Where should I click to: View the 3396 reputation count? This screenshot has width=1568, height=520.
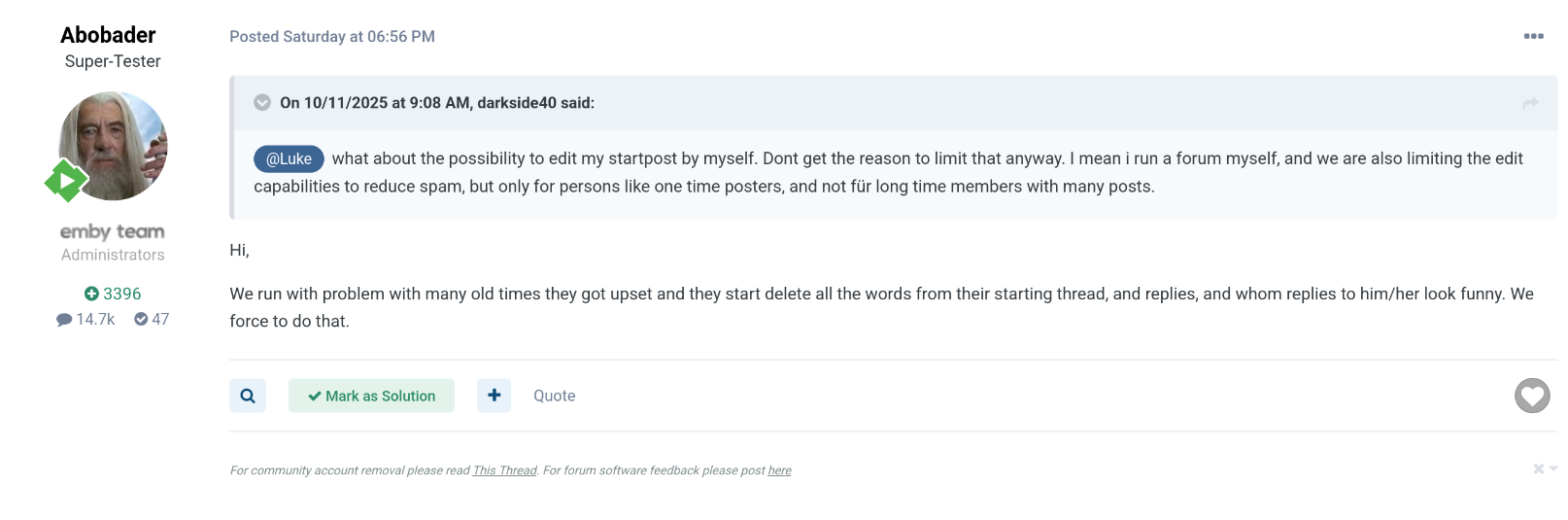[x=113, y=294]
